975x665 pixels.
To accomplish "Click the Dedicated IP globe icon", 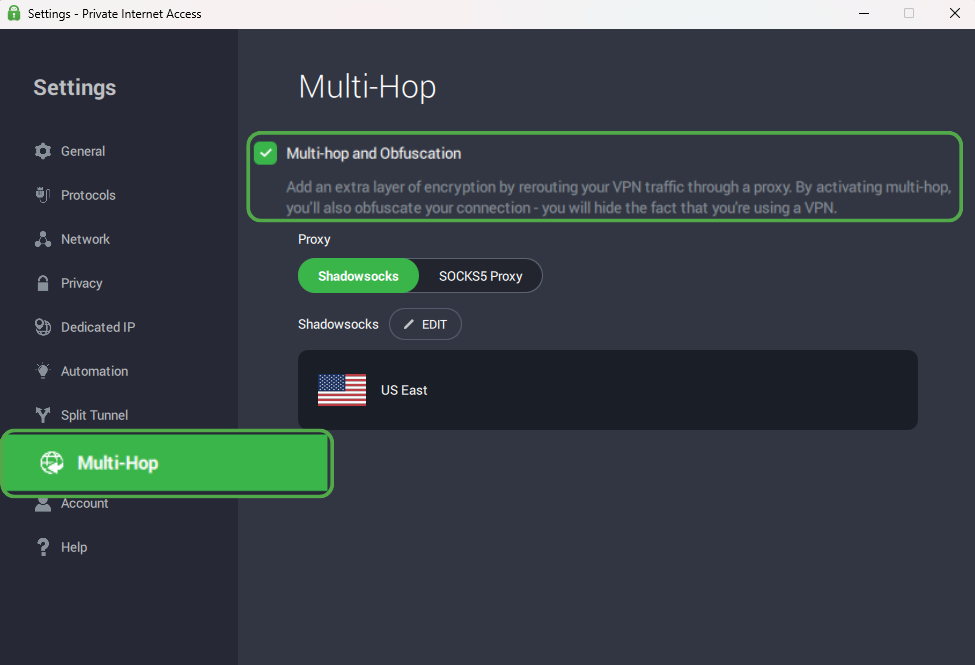I will (43, 327).
